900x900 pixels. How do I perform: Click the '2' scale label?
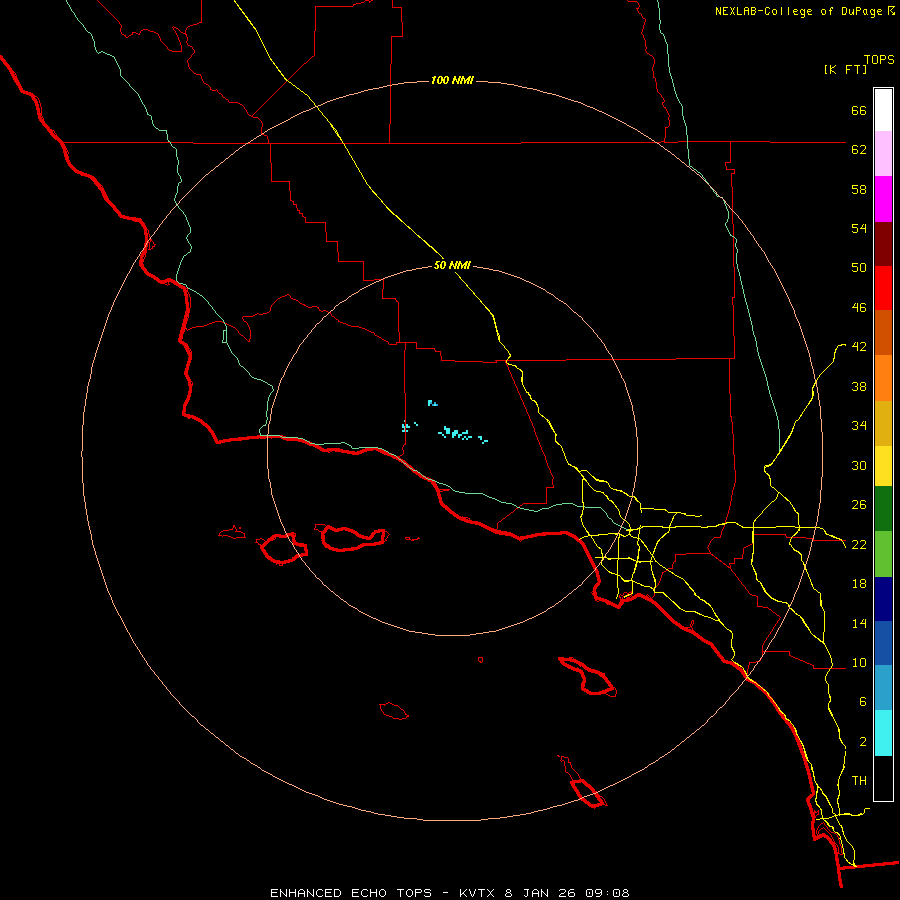863,742
